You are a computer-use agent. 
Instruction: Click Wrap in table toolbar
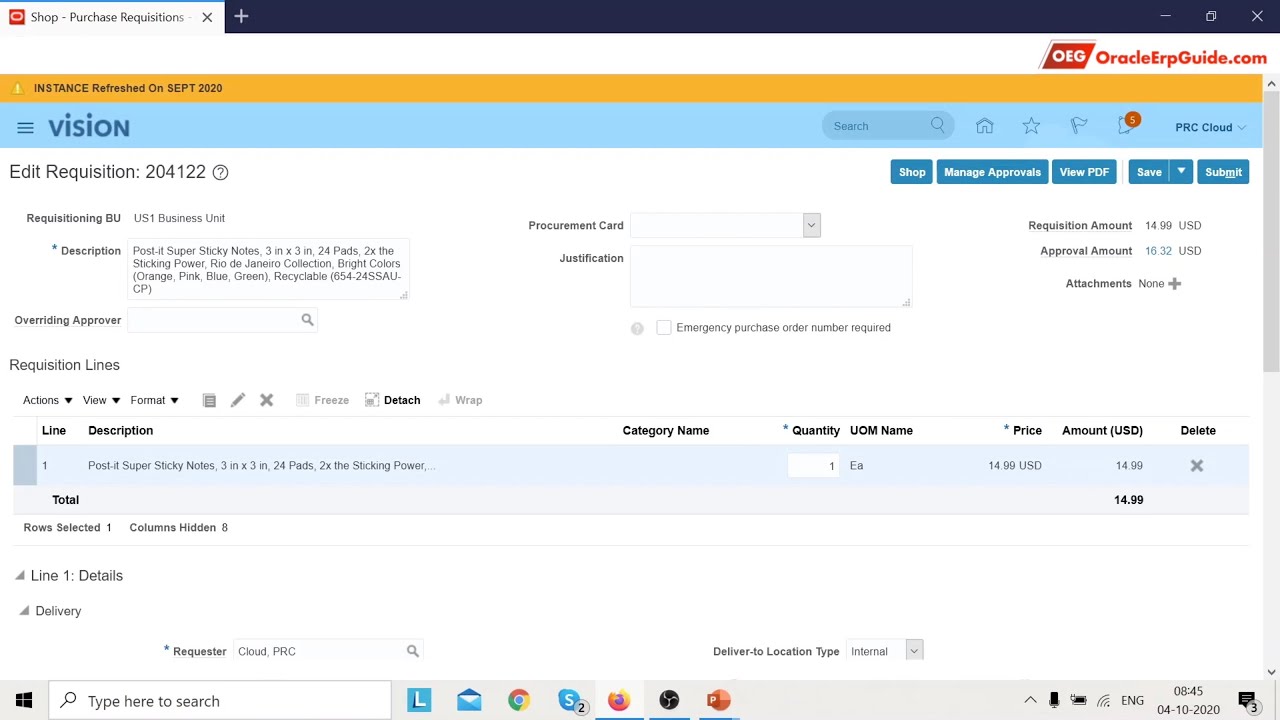460,400
